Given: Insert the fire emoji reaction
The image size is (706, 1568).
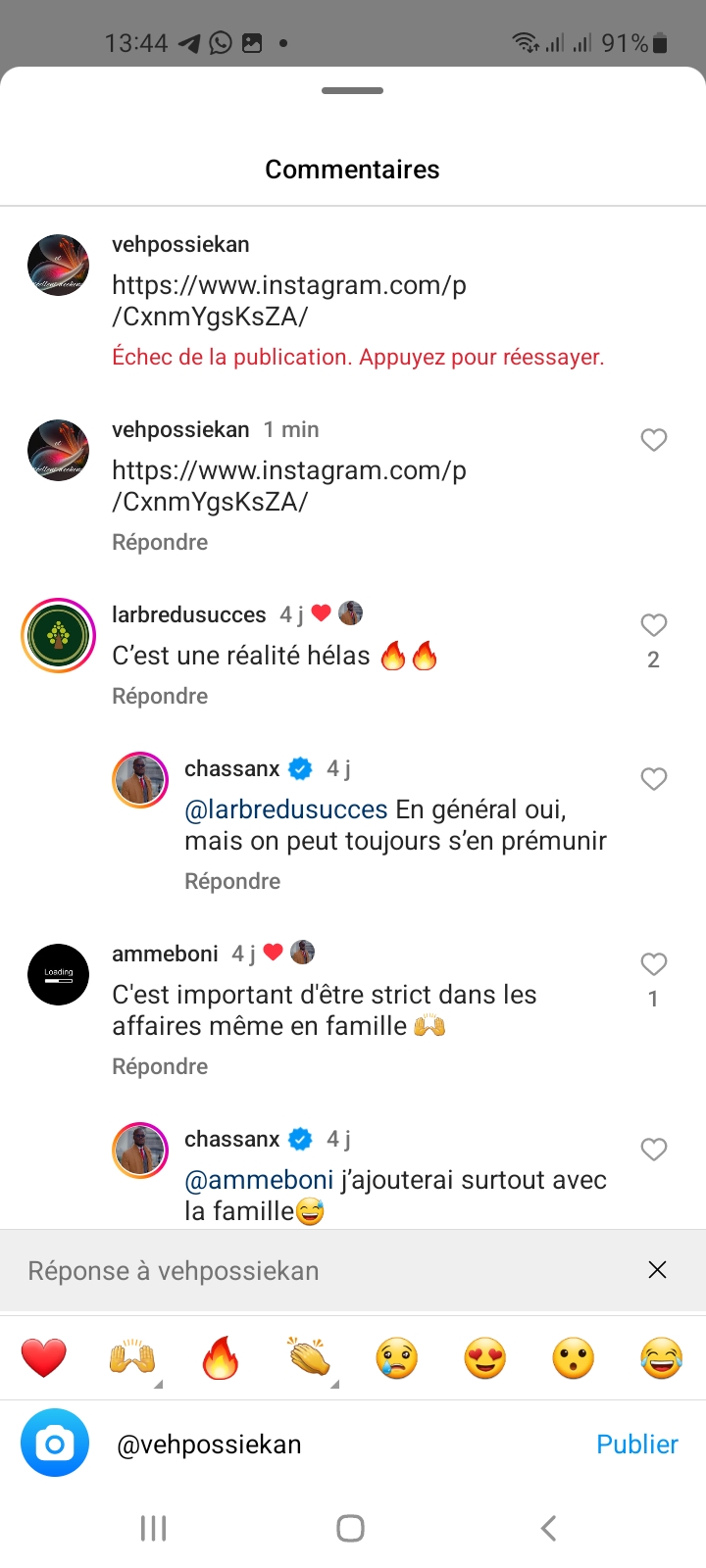Looking at the screenshot, I should 221,1359.
